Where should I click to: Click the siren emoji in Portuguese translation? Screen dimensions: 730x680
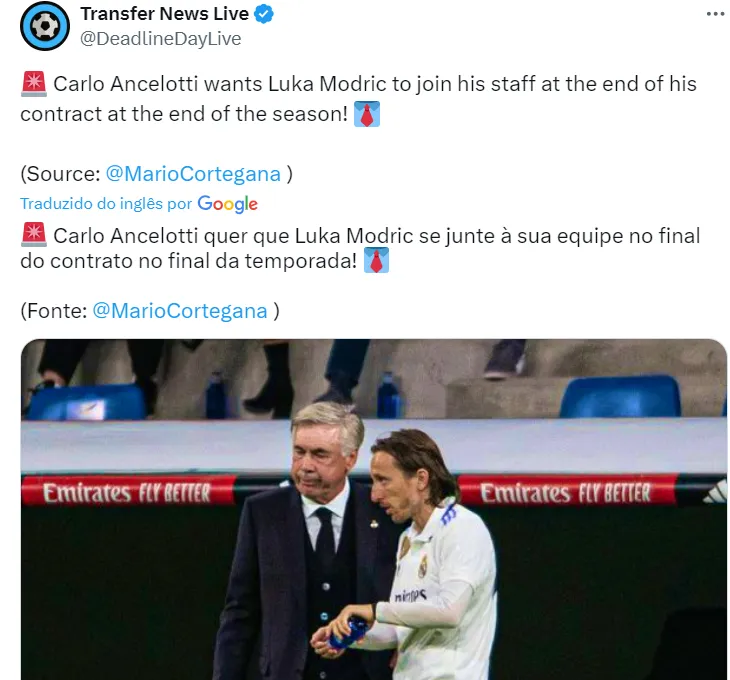(34, 235)
